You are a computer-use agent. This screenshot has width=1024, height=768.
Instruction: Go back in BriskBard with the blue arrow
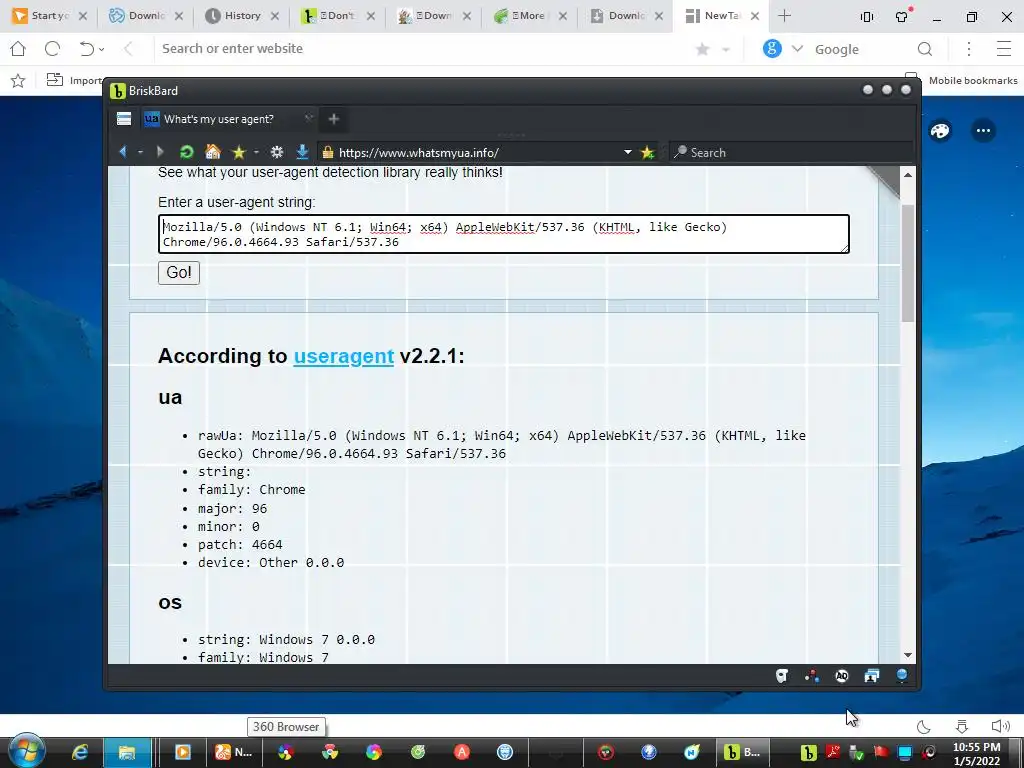[123, 152]
